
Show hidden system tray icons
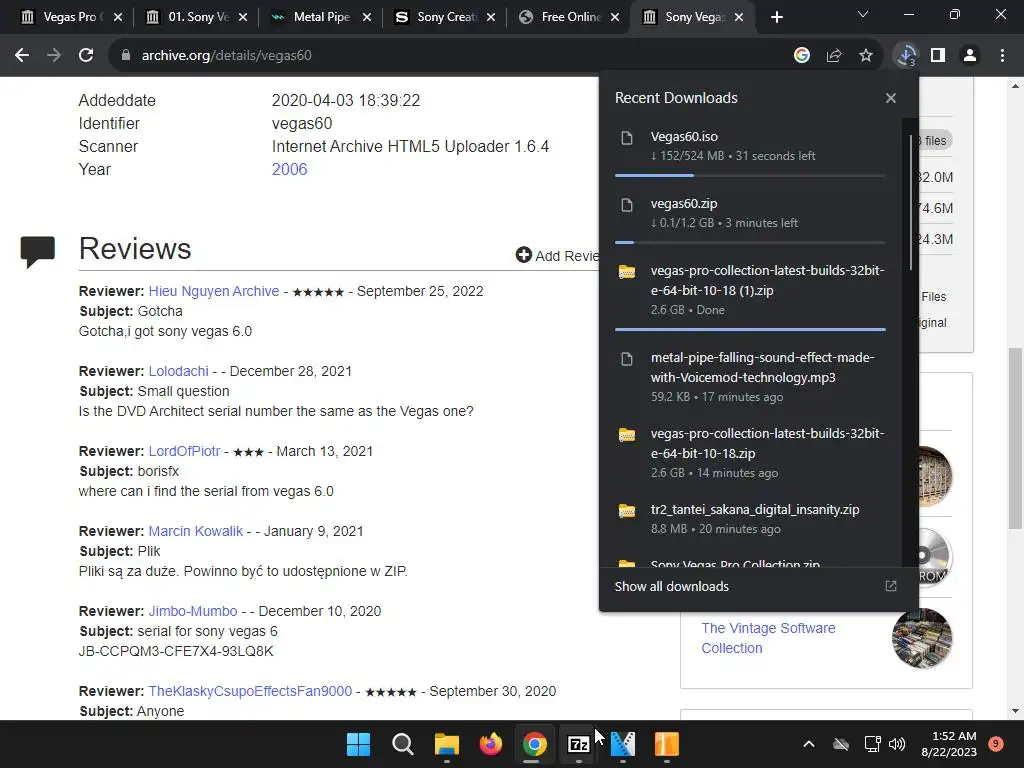click(x=808, y=744)
